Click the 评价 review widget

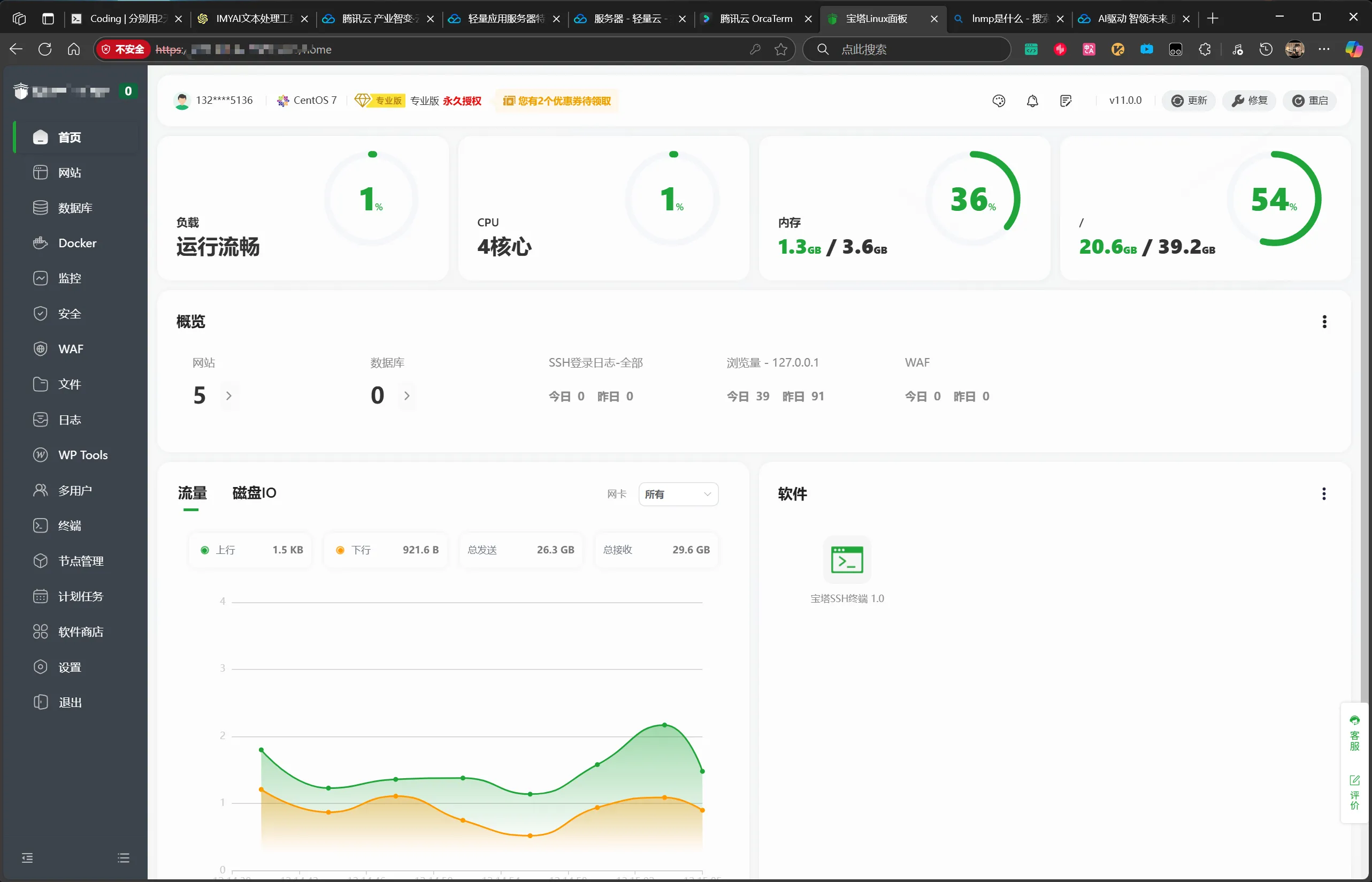point(1354,793)
